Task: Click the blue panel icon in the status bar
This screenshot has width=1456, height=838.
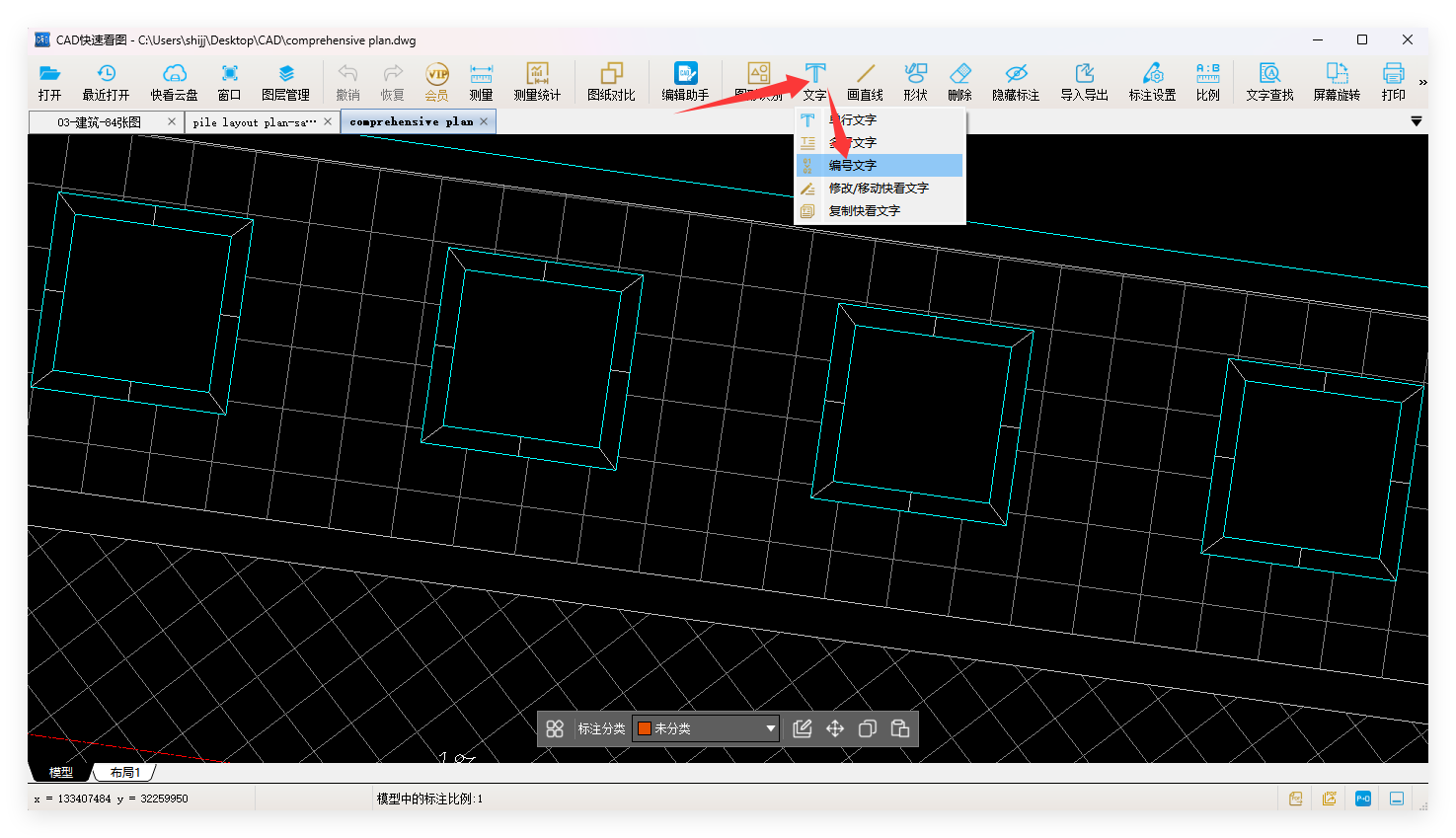Action: [x=1397, y=799]
